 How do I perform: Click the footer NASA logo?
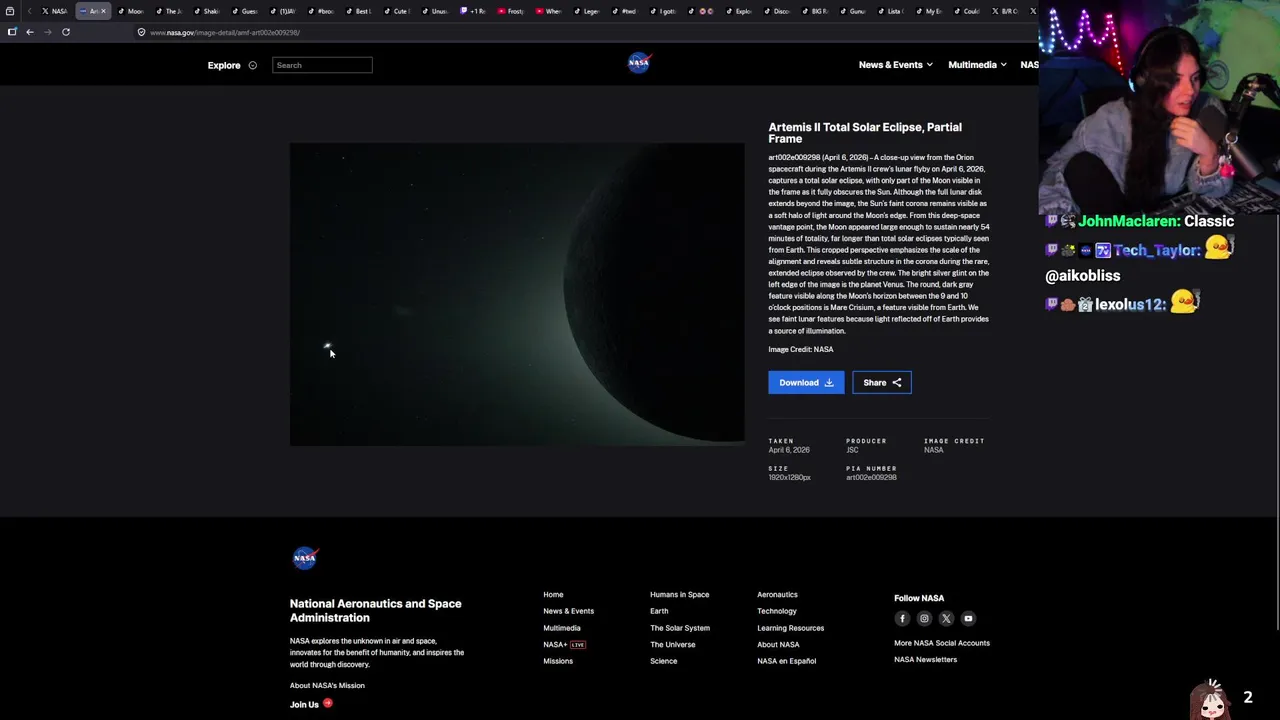305,558
